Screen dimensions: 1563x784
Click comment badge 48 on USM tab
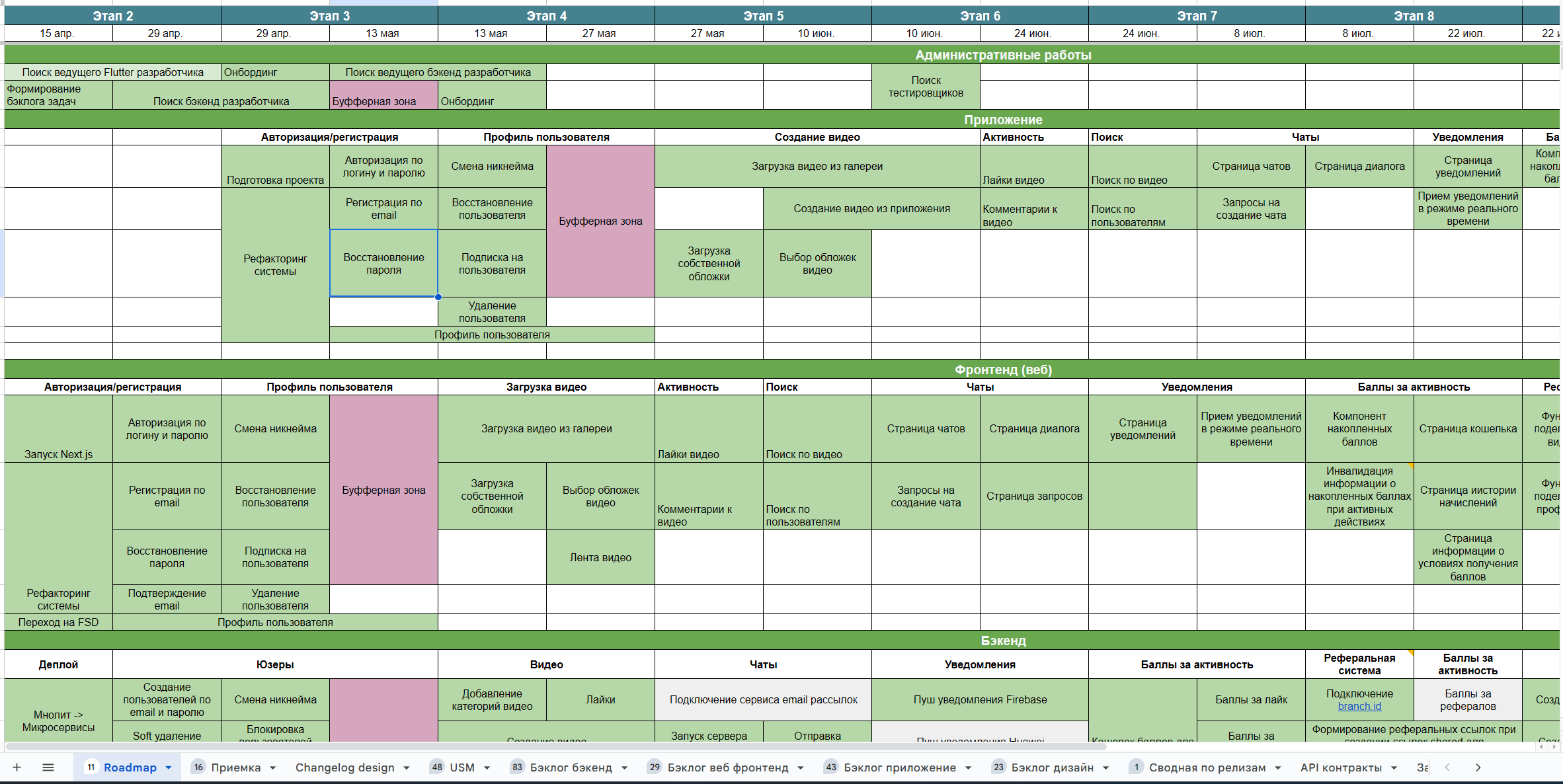point(436,767)
